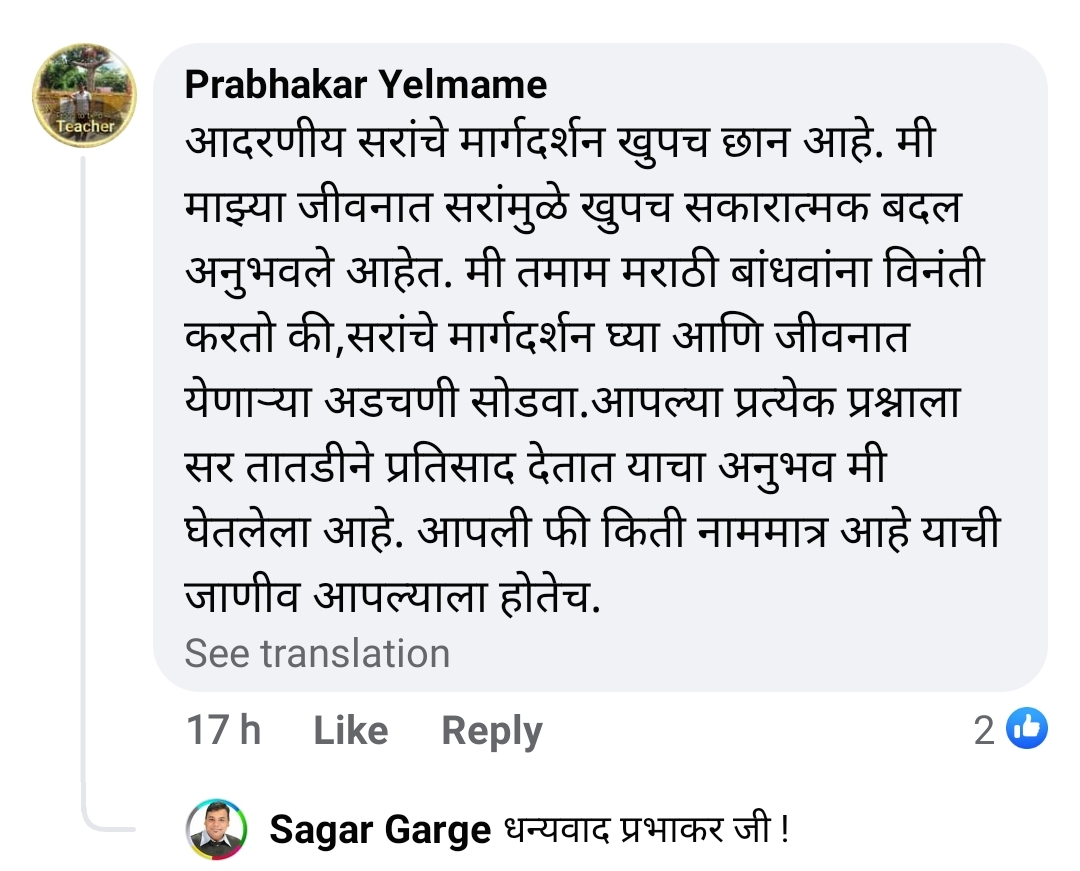Click the comment line starting घेतलेला आहे
The width and height of the screenshot is (1080, 871).
pos(592,531)
